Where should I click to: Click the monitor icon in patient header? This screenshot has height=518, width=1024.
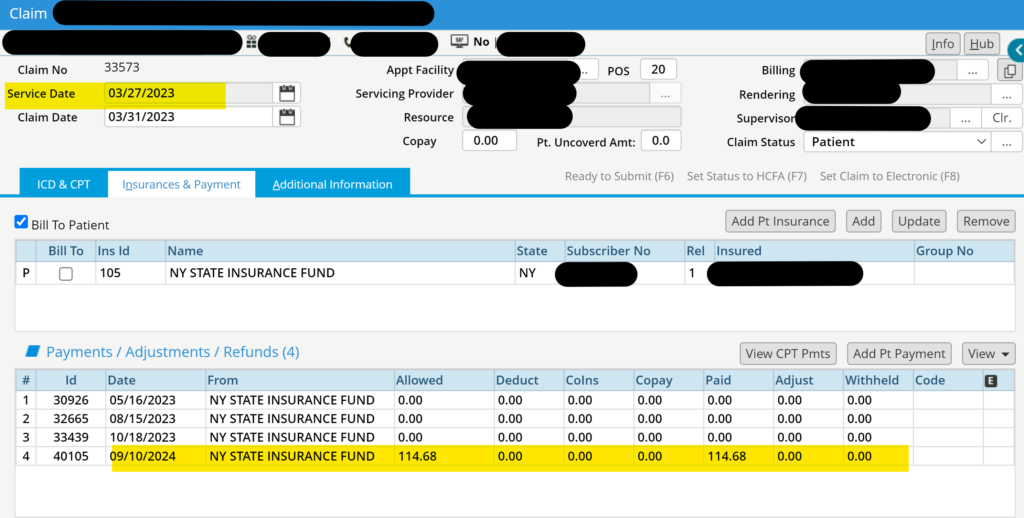click(x=460, y=42)
